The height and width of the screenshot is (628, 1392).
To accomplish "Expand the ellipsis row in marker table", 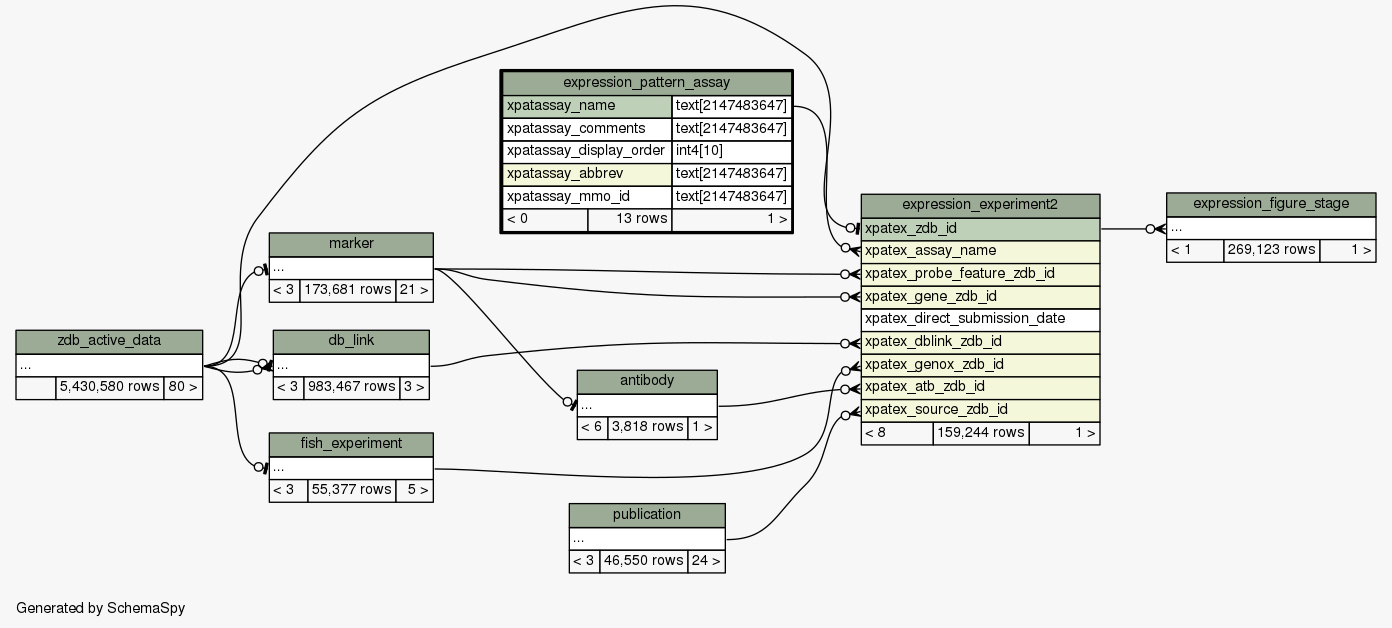I will point(350,268).
